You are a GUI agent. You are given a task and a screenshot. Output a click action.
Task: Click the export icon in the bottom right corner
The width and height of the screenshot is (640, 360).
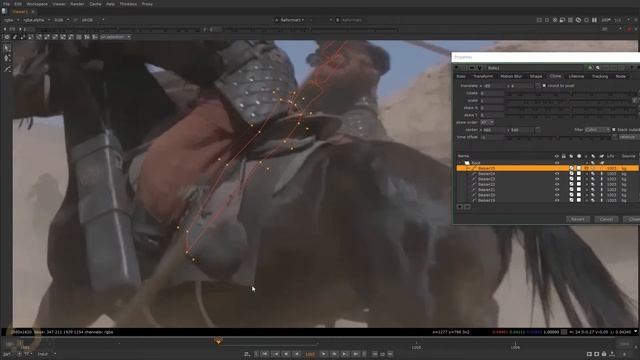(x=612, y=354)
